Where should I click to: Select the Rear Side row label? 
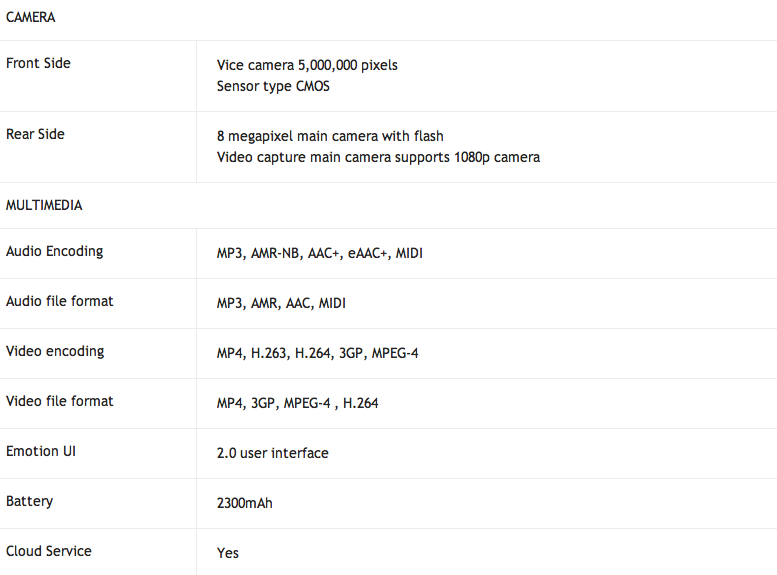(35, 134)
